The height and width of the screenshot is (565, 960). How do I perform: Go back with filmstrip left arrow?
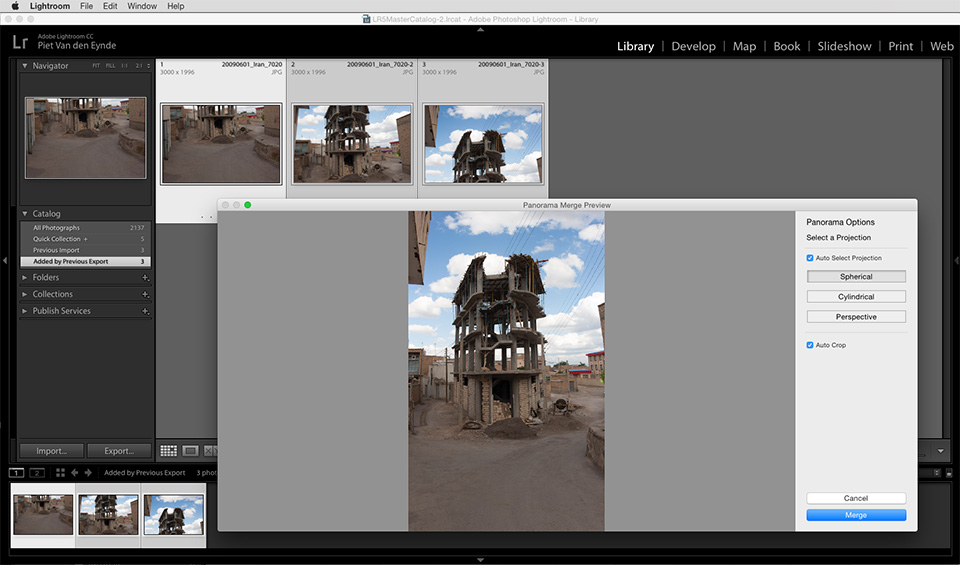tap(75, 473)
